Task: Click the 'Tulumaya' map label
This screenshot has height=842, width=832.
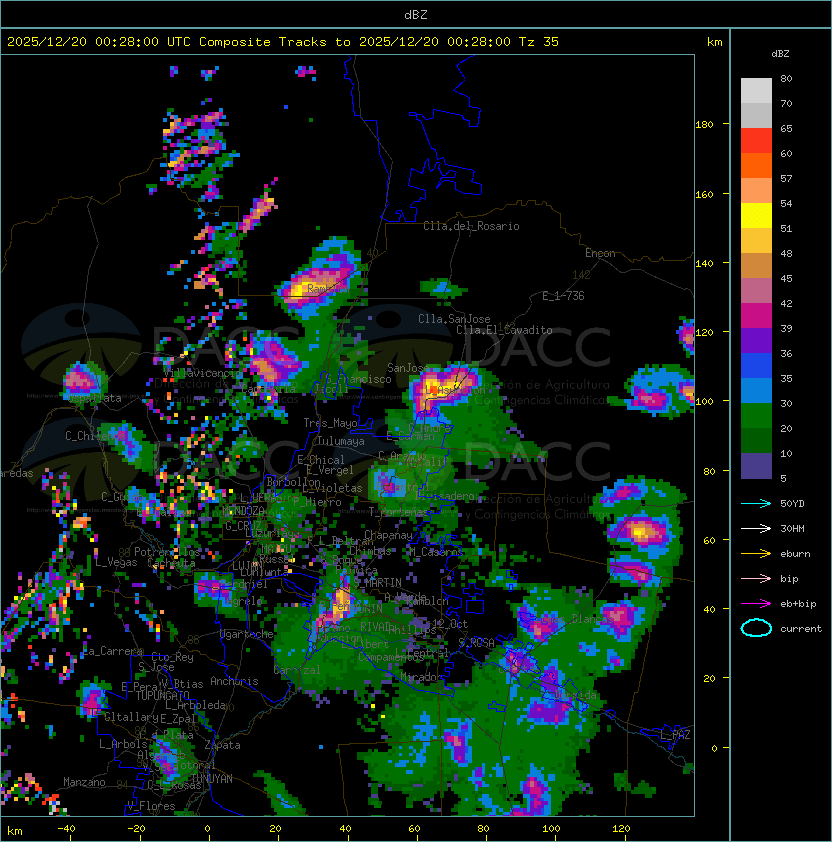Action: coord(341,441)
